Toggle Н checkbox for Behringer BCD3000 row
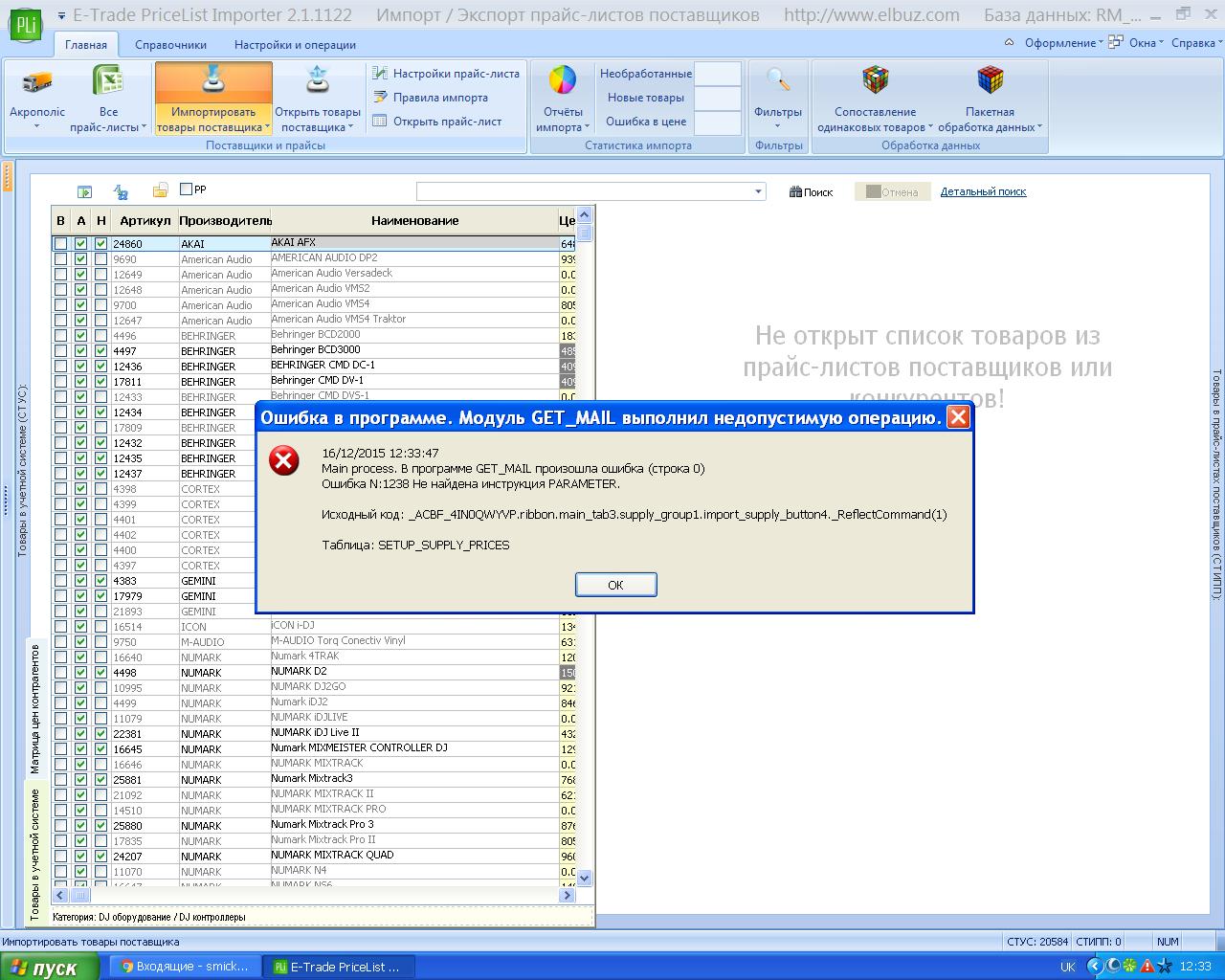The height and width of the screenshot is (980, 1225). (x=101, y=351)
